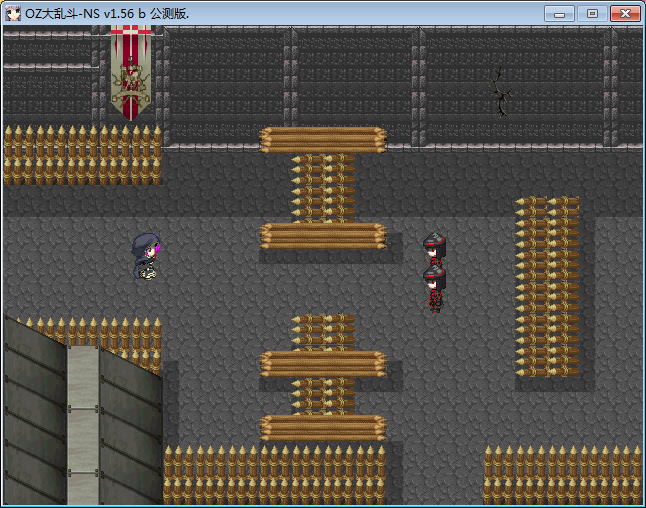Click the hooded purple-haired player character
This screenshot has height=508, width=646.
(146, 256)
